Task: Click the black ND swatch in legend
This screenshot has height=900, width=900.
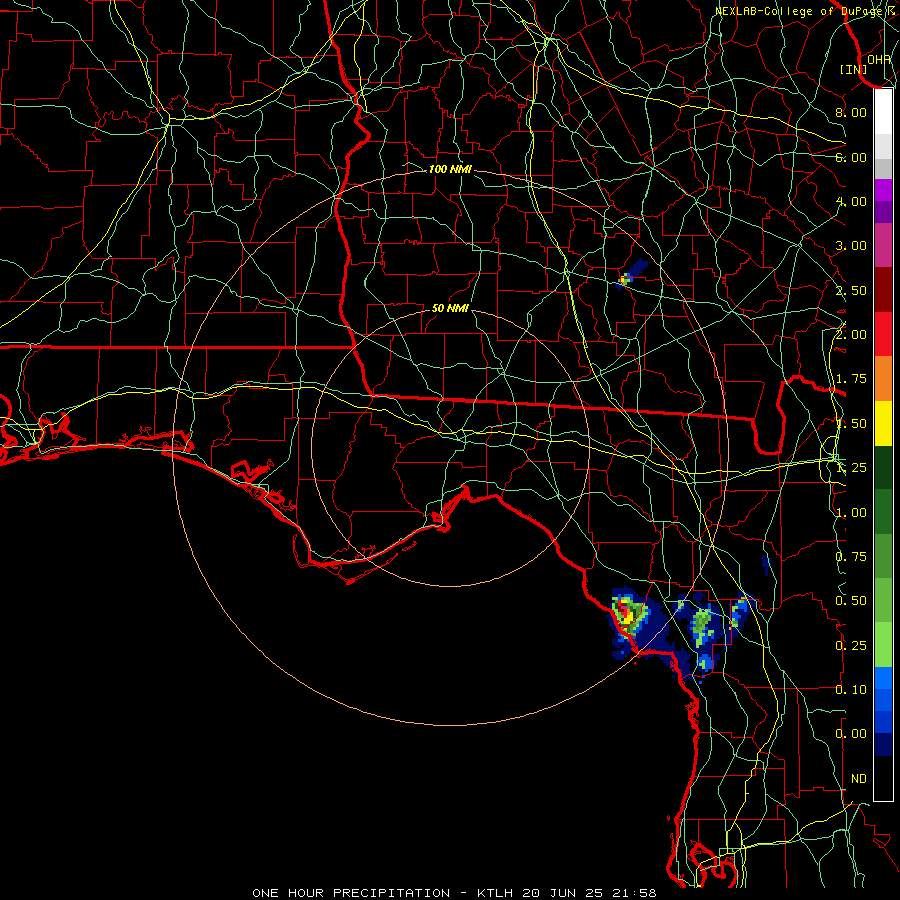Action: tap(883, 778)
